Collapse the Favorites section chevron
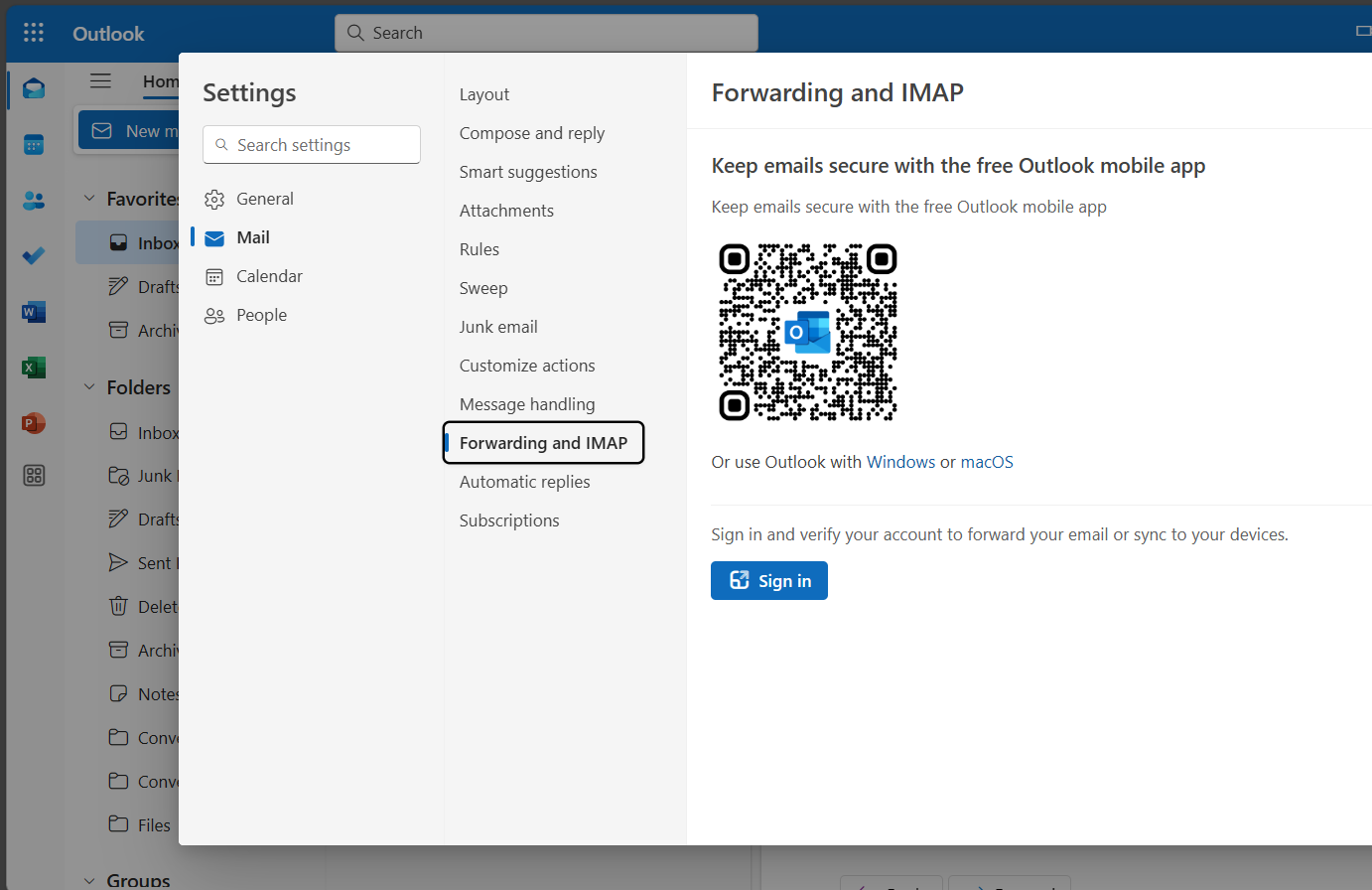This screenshot has width=1372, height=890. pyautogui.click(x=89, y=199)
